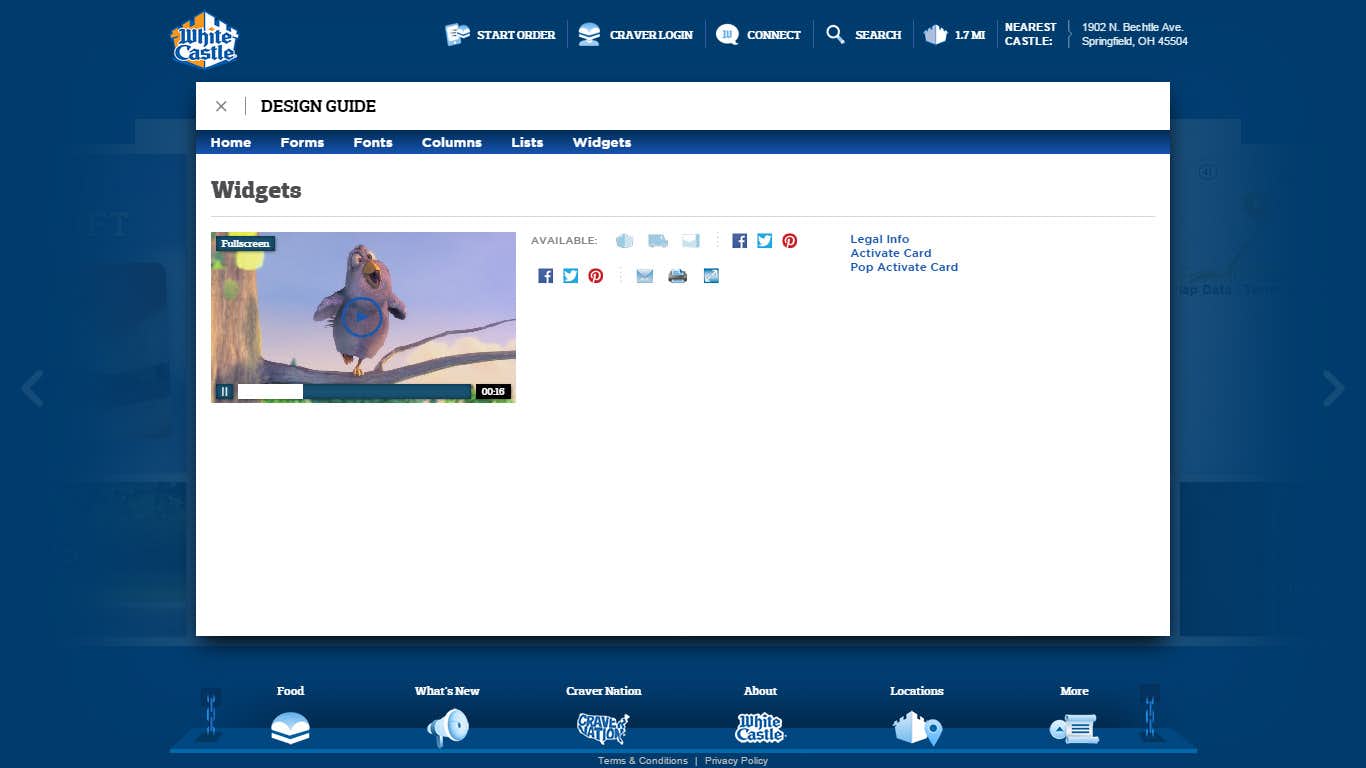Click the Twitter icon in the Available row
Viewport: 1366px width, 768px height.
point(765,241)
